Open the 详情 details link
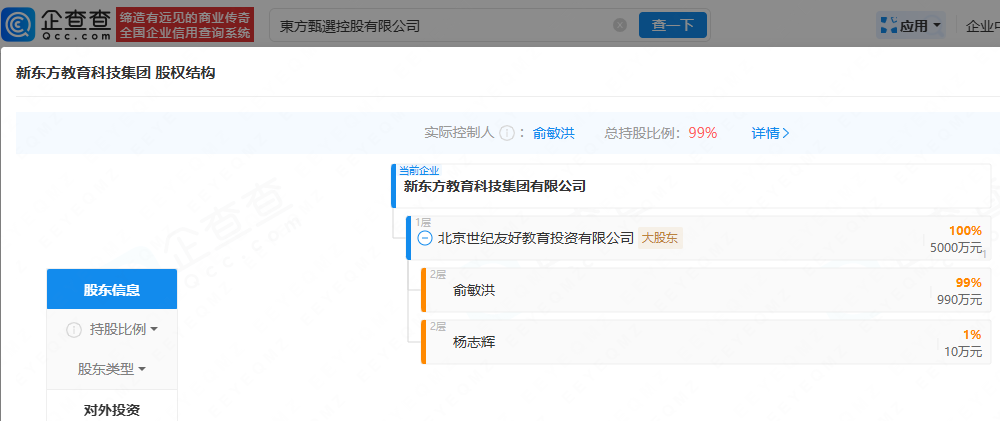Image resolution: width=1000 pixels, height=421 pixels. point(770,133)
